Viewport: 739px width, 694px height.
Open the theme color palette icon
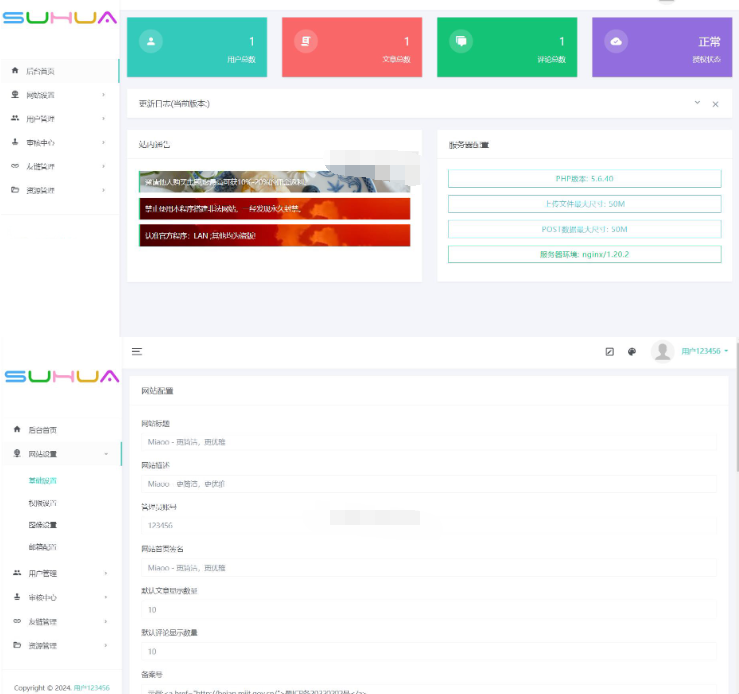632,352
